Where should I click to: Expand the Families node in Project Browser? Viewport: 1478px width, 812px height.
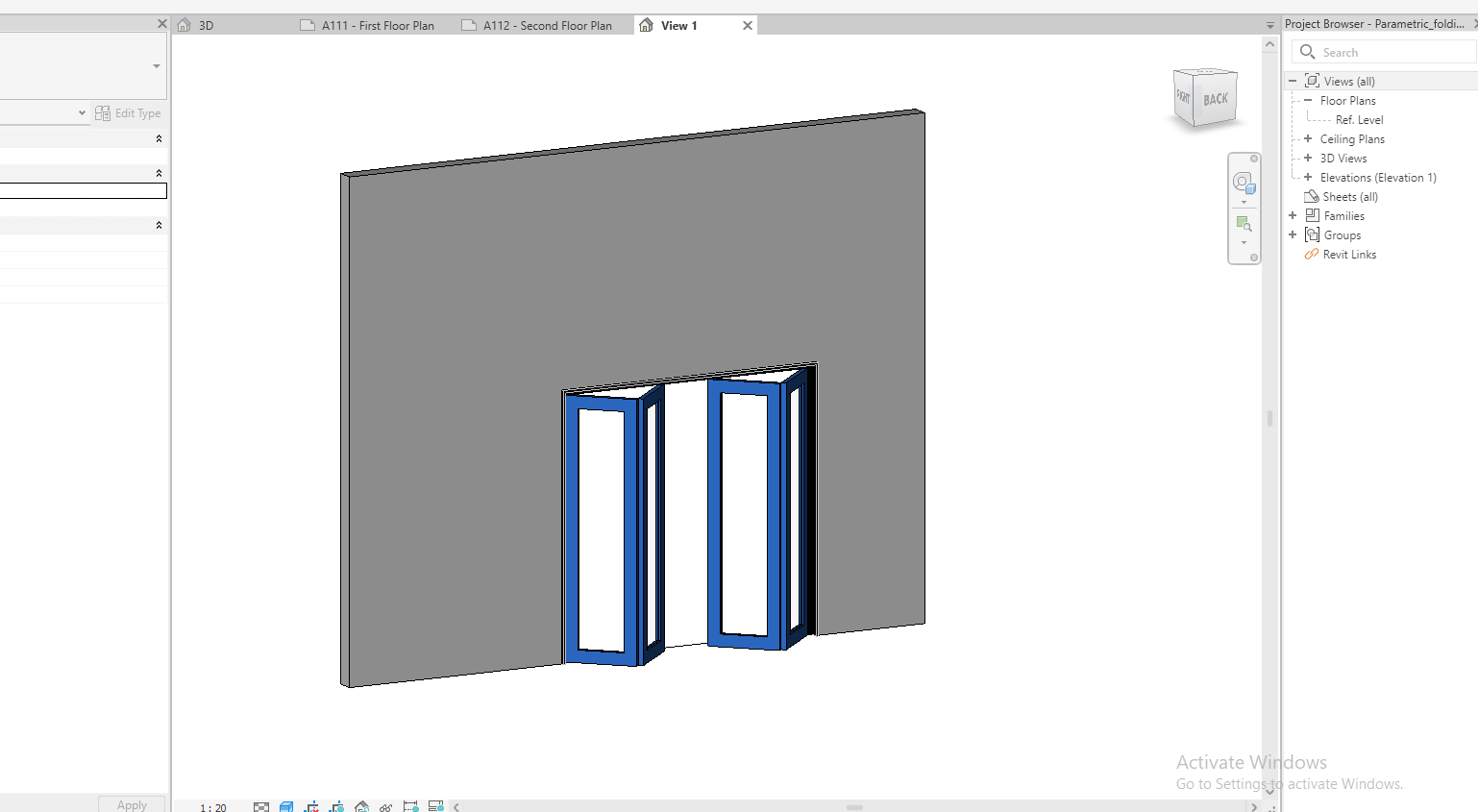[x=1293, y=216]
